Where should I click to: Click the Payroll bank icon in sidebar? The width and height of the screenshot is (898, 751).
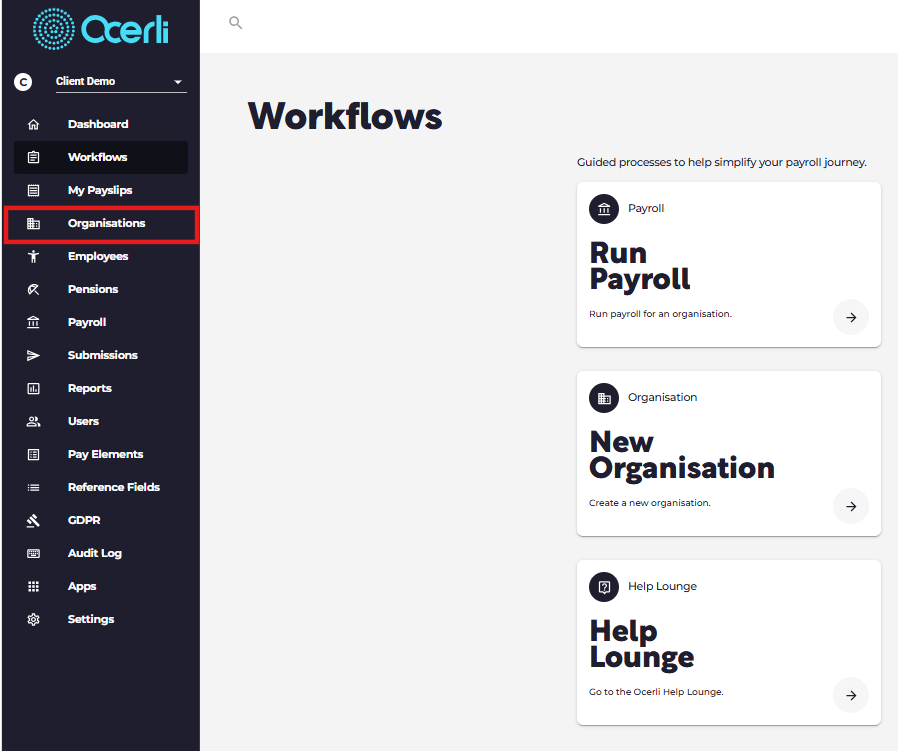click(x=34, y=322)
